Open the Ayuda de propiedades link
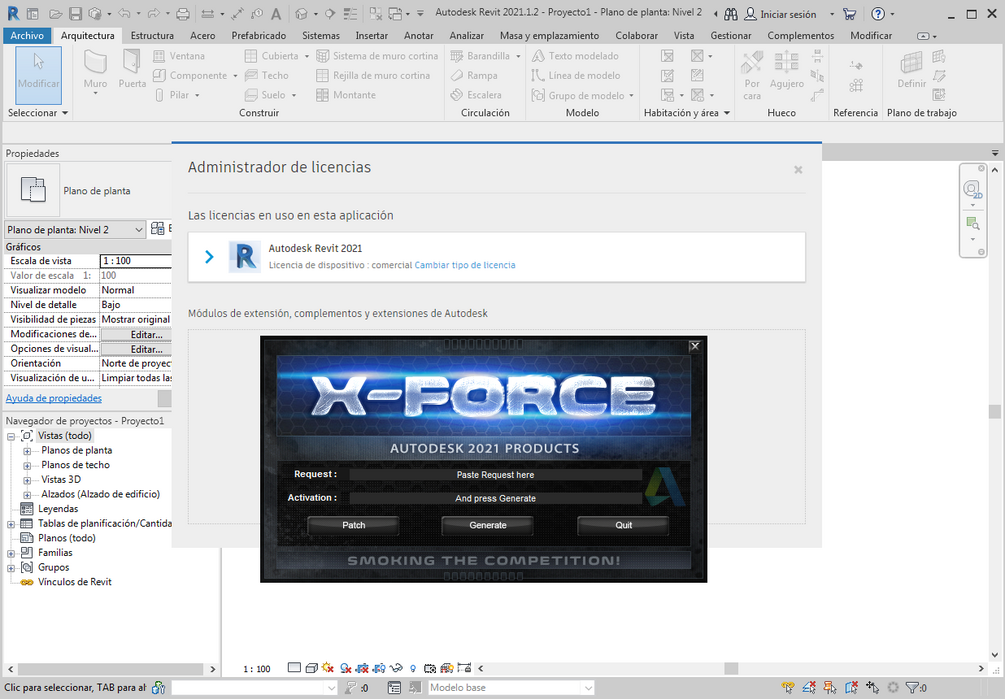 pos(54,399)
